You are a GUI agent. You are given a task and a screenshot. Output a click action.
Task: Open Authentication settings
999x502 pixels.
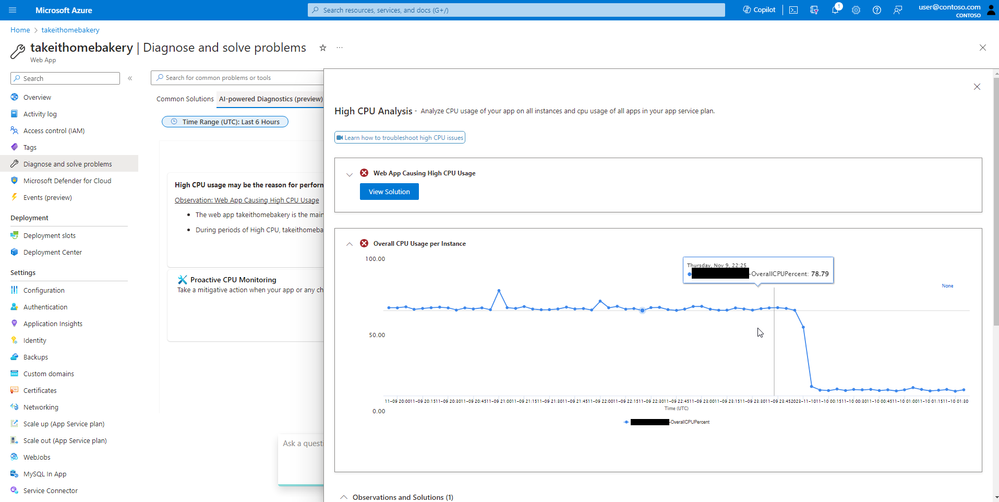45,307
